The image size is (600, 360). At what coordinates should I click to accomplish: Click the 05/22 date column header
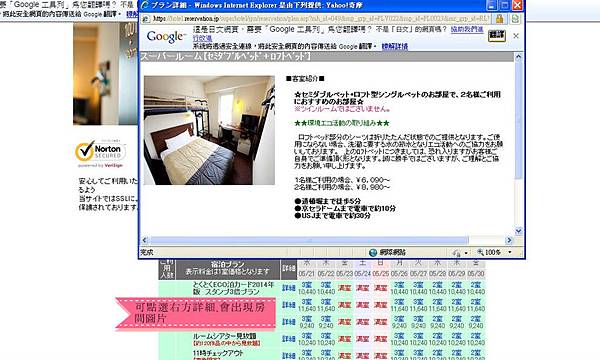tap(326, 274)
